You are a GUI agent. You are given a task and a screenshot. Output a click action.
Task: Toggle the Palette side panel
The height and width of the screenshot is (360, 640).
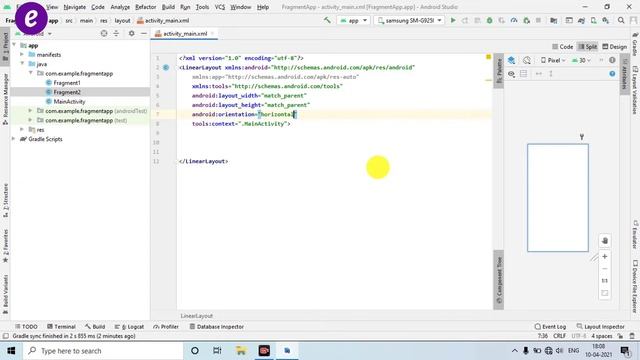498,71
